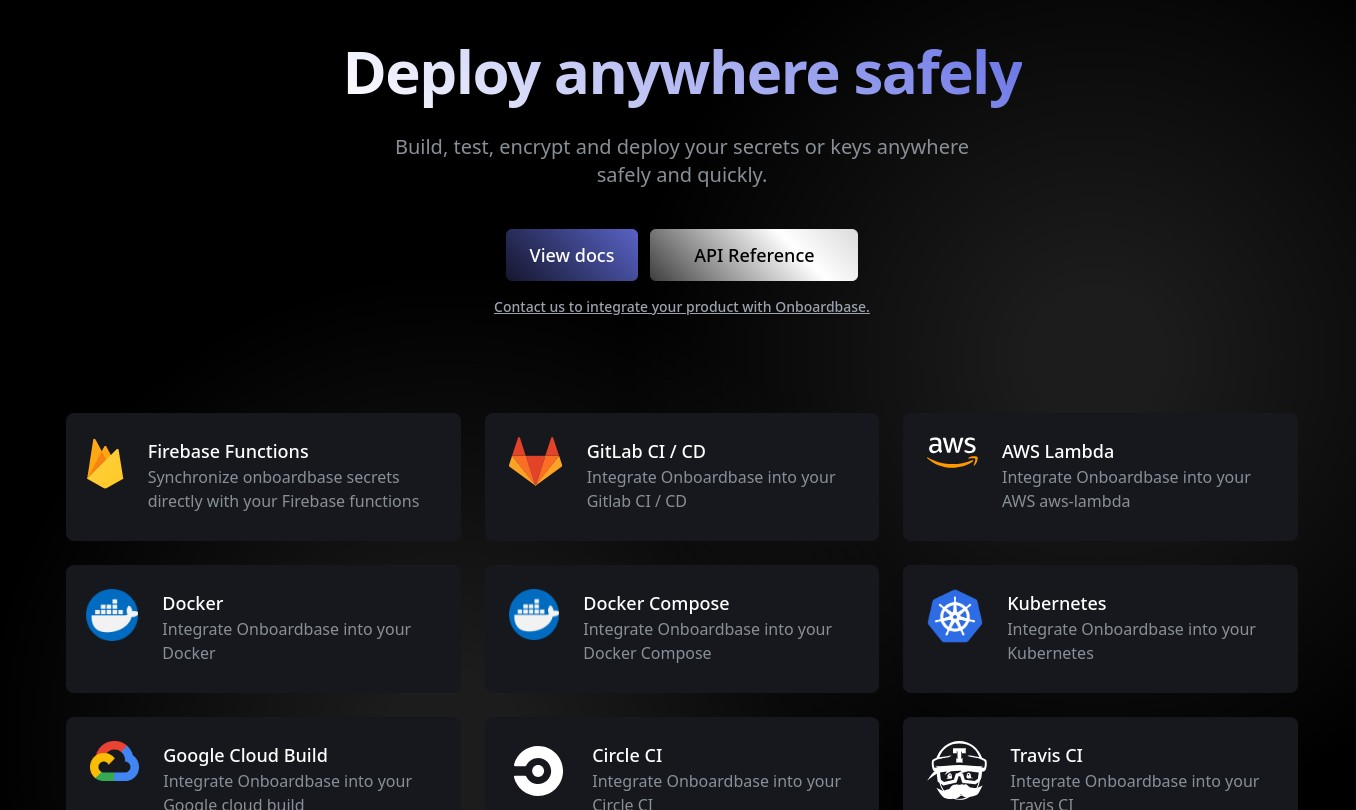Image resolution: width=1356 pixels, height=810 pixels.
Task: Open the View docs button
Action: [572, 255]
